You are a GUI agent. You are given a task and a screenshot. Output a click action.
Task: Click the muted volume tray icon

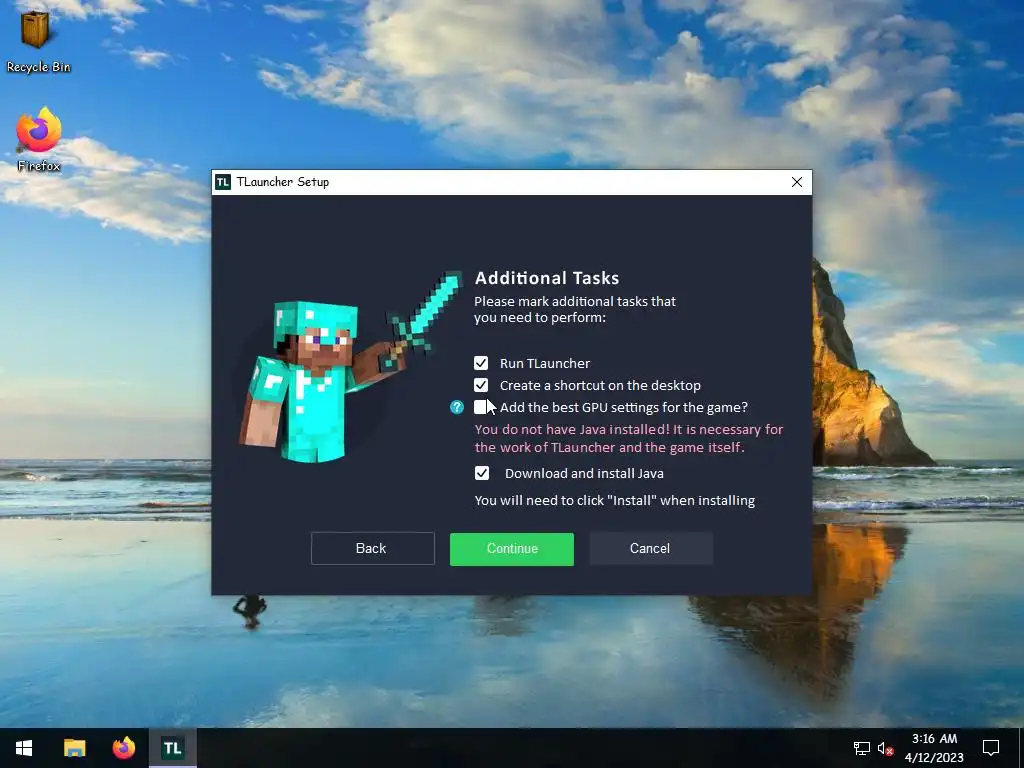pos(886,748)
